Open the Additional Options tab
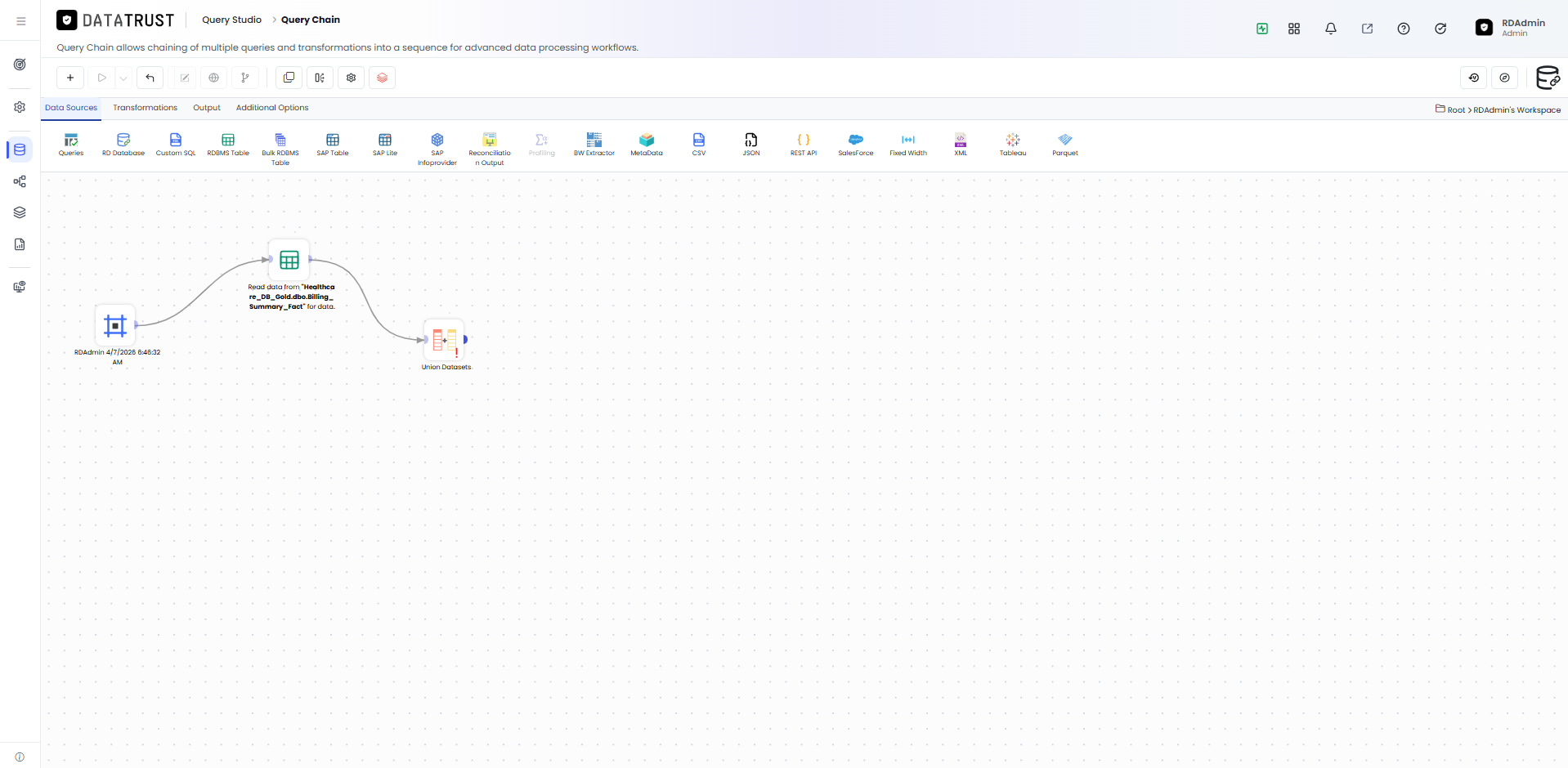This screenshot has height=768, width=1568. click(x=272, y=108)
